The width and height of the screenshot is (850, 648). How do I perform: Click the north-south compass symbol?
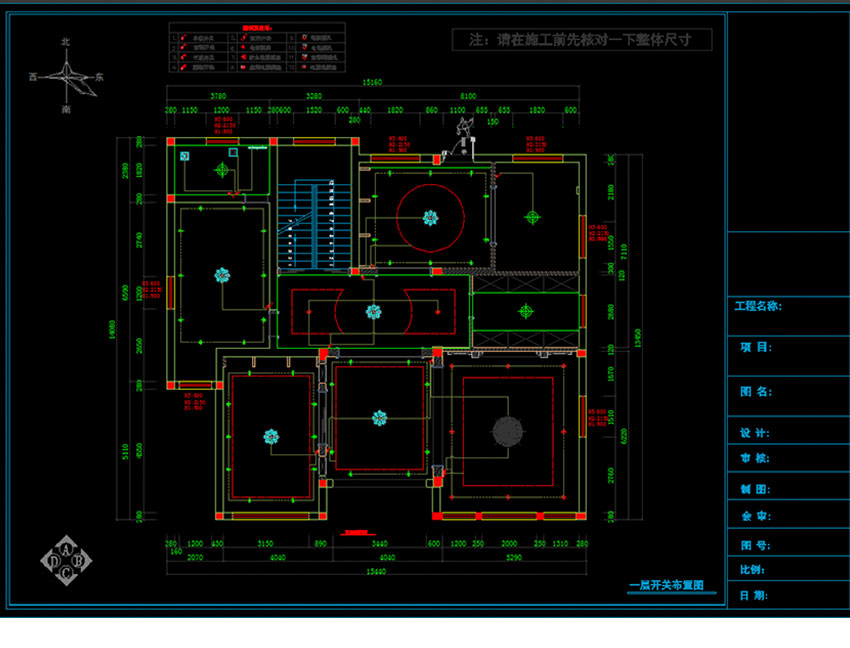66,75
